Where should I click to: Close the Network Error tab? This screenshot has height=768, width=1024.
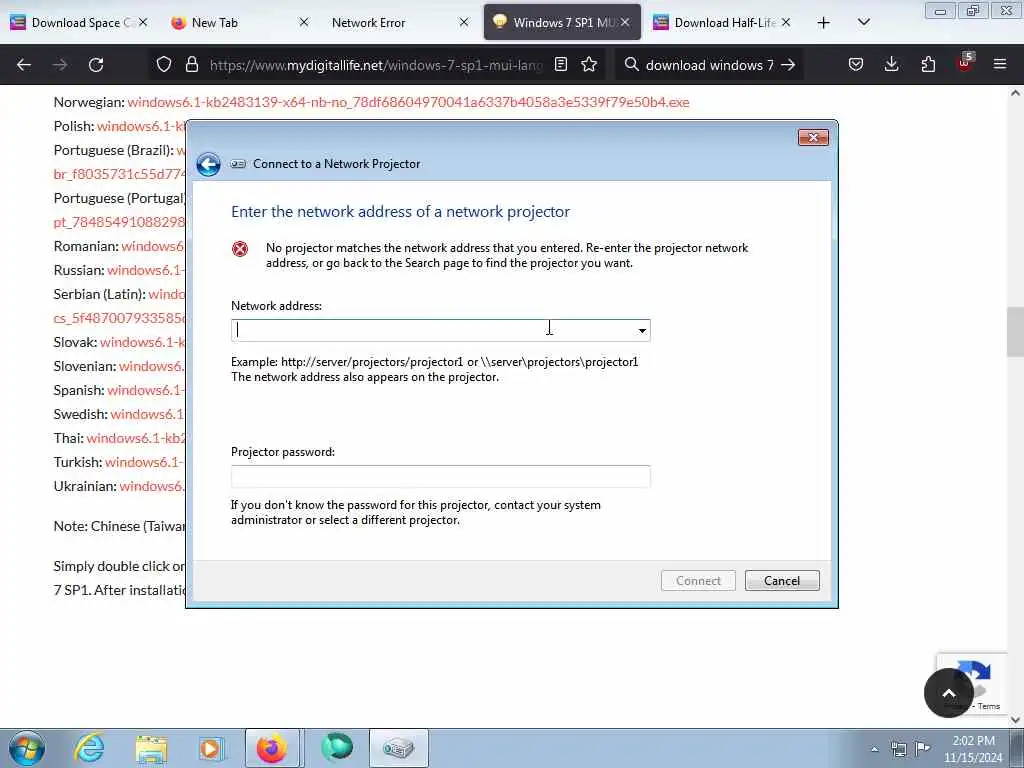pos(464,22)
